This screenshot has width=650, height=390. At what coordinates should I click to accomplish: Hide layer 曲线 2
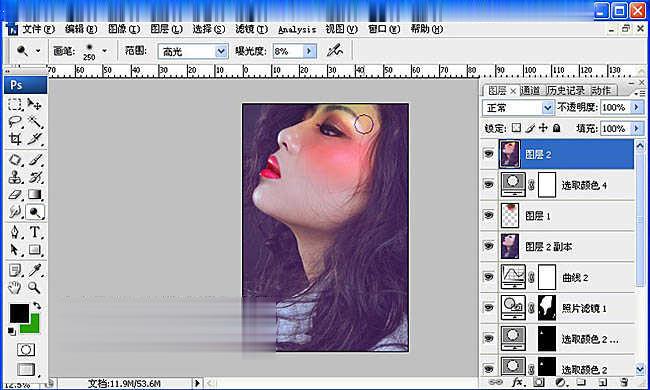(x=489, y=277)
